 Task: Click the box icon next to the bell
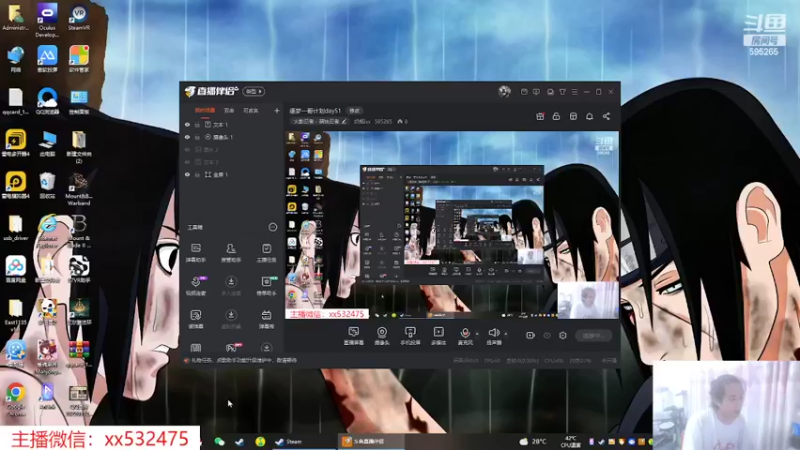pyautogui.click(x=573, y=116)
